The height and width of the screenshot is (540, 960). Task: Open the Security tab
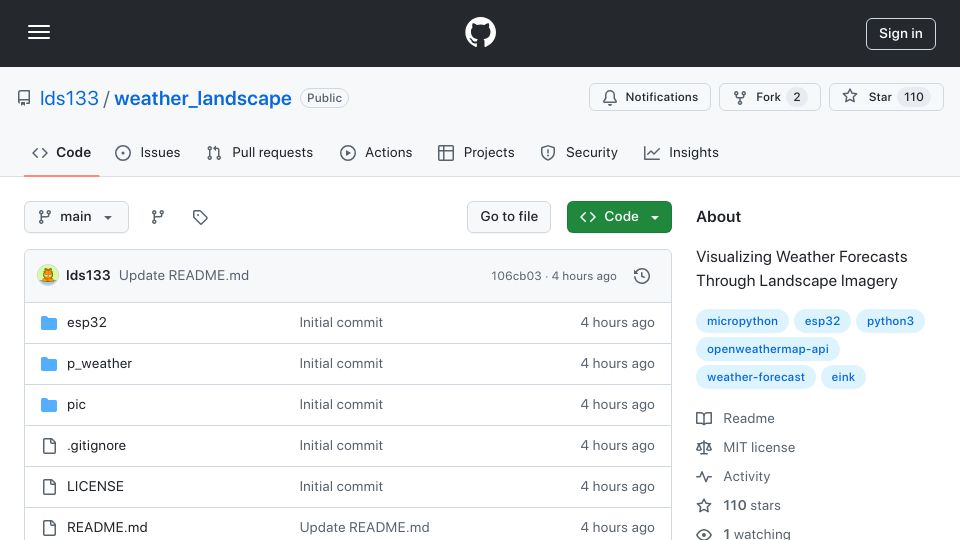point(579,152)
